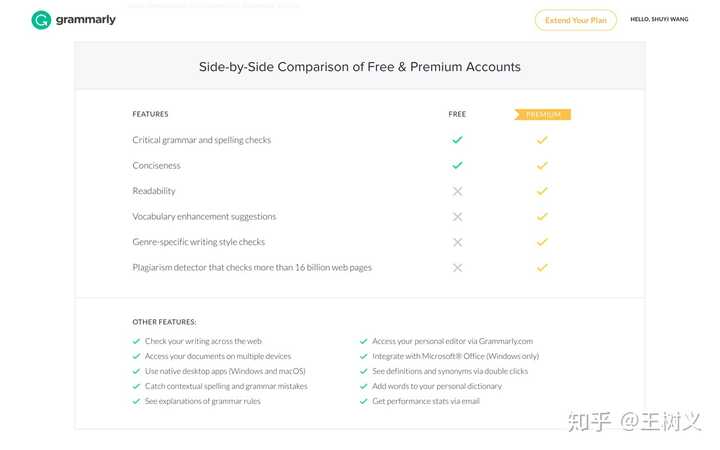This screenshot has height=450, width=720.
Task: Click the Extend Your Plan button
Action: point(575,20)
